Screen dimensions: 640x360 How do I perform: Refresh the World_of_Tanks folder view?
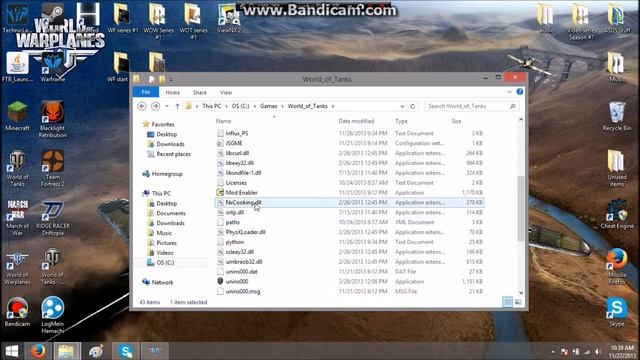coord(413,106)
